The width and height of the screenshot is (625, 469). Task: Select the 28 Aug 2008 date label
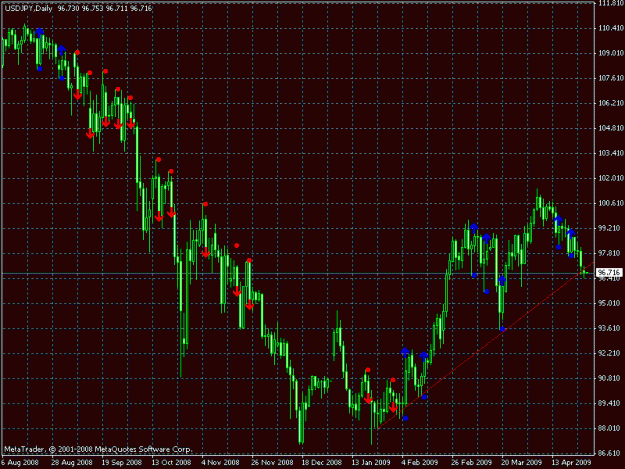(x=72, y=463)
